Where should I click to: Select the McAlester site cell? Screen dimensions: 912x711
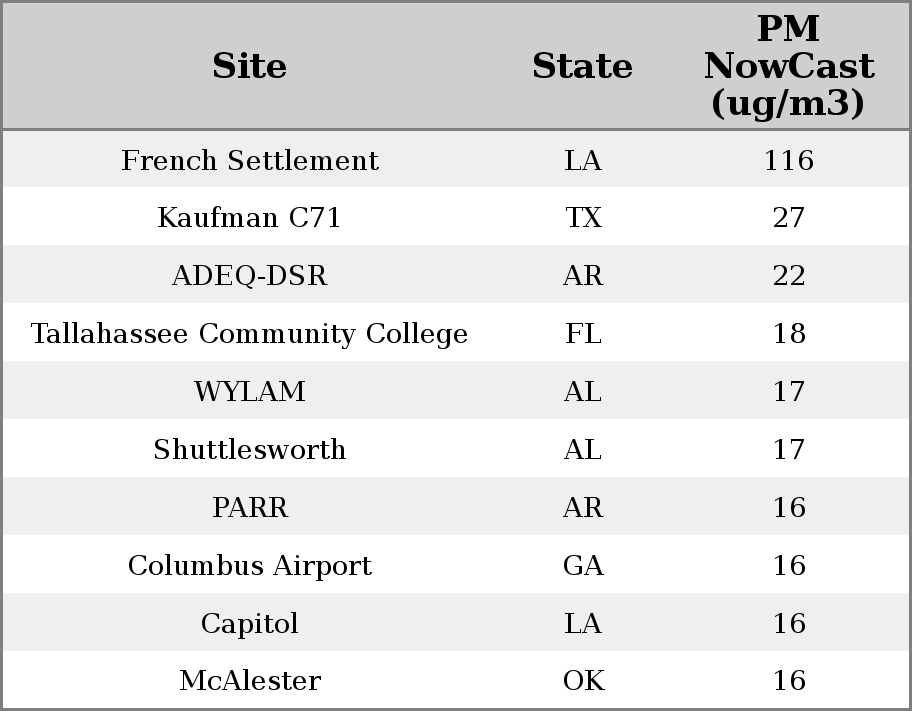pos(249,682)
